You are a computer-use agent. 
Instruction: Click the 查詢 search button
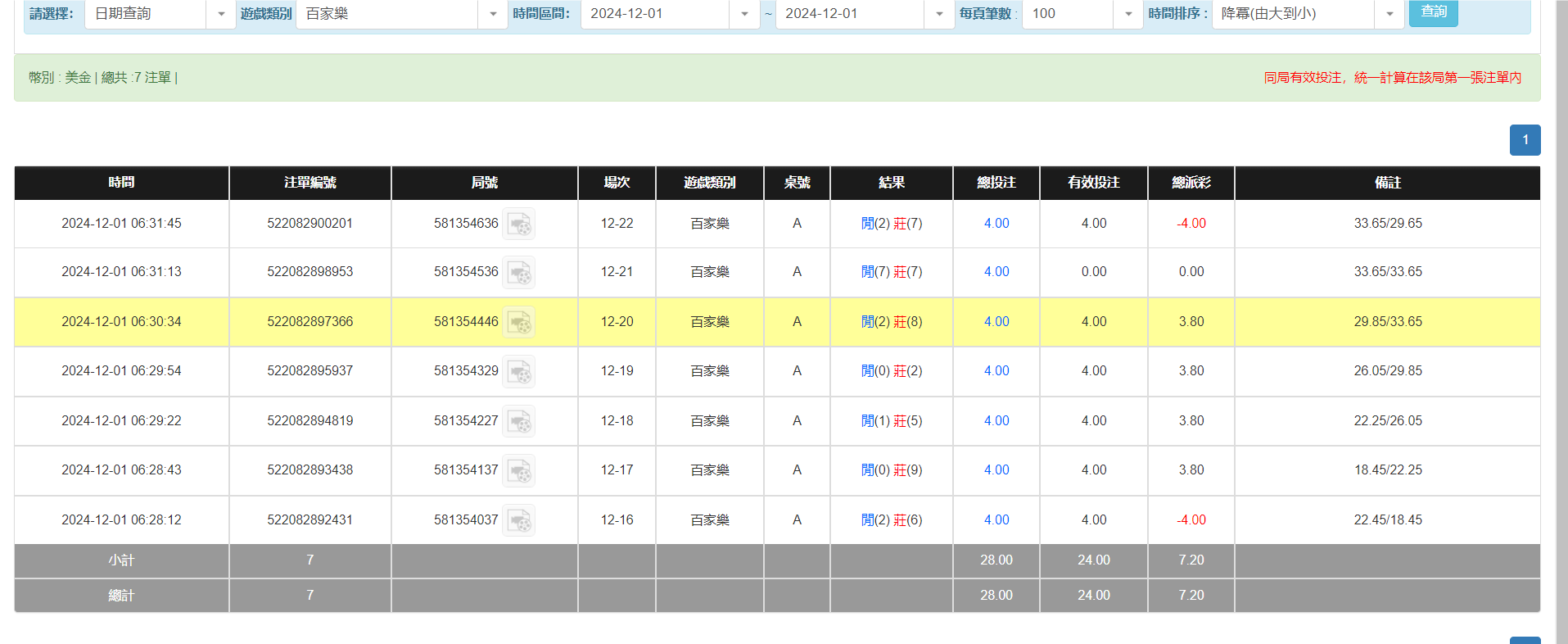pos(1433,12)
